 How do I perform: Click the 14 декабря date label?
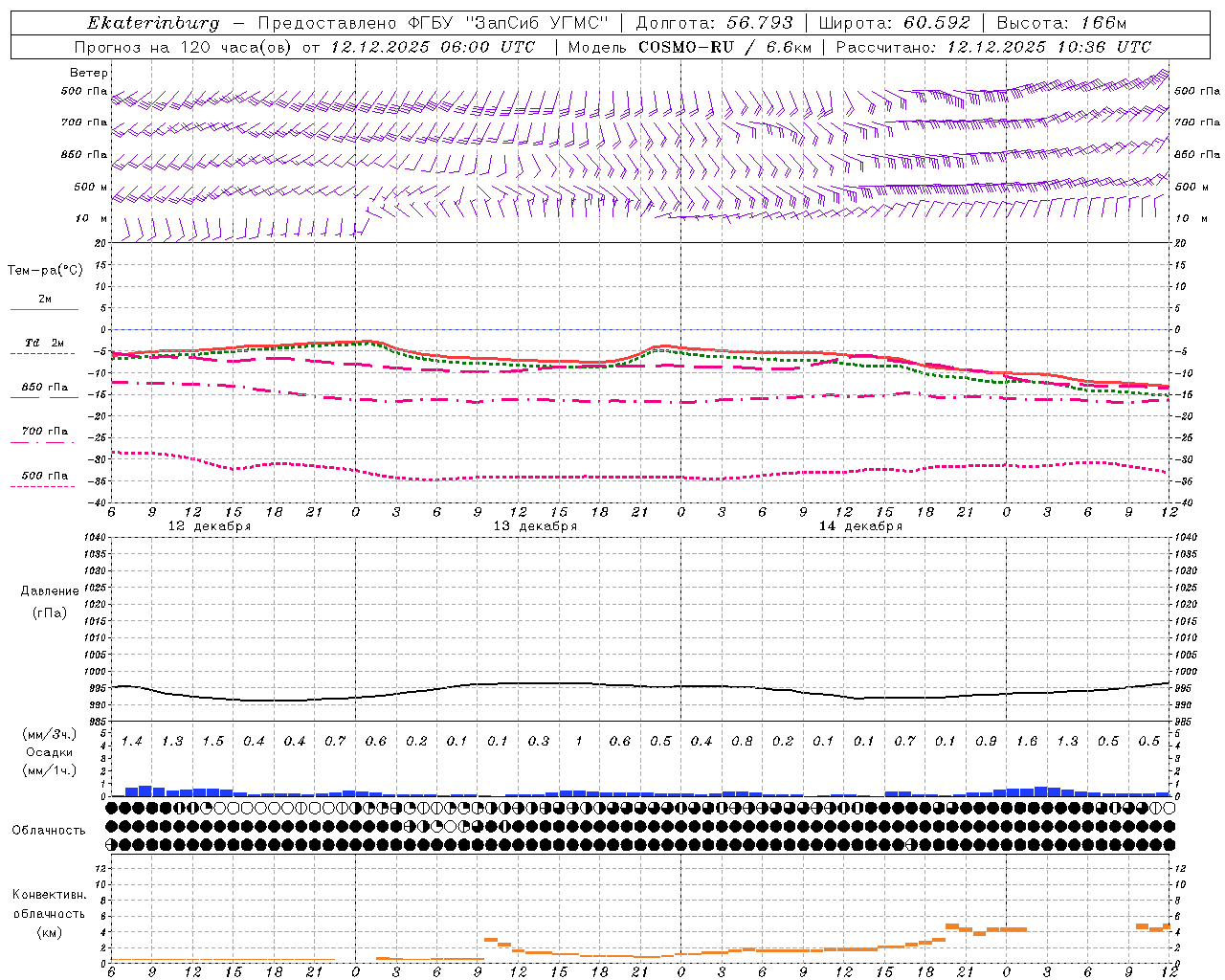pos(860,526)
